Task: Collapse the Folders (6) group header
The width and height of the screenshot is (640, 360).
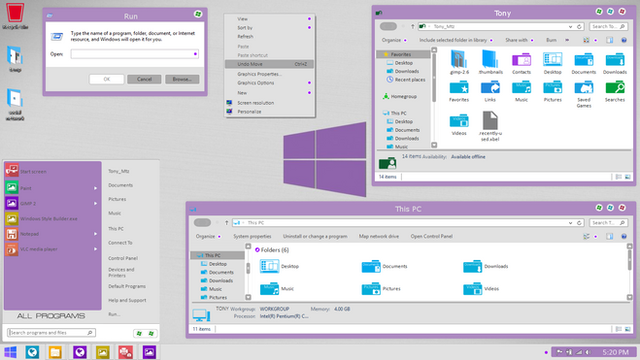Action: [257, 250]
